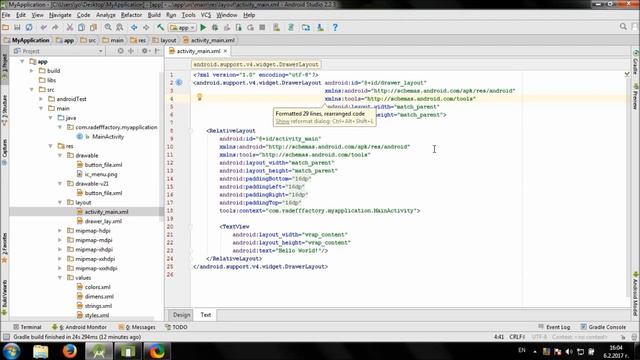Screen dimensions: 640x360
Task: Expand the mipmap-hdpi folder
Action: coord(60,231)
